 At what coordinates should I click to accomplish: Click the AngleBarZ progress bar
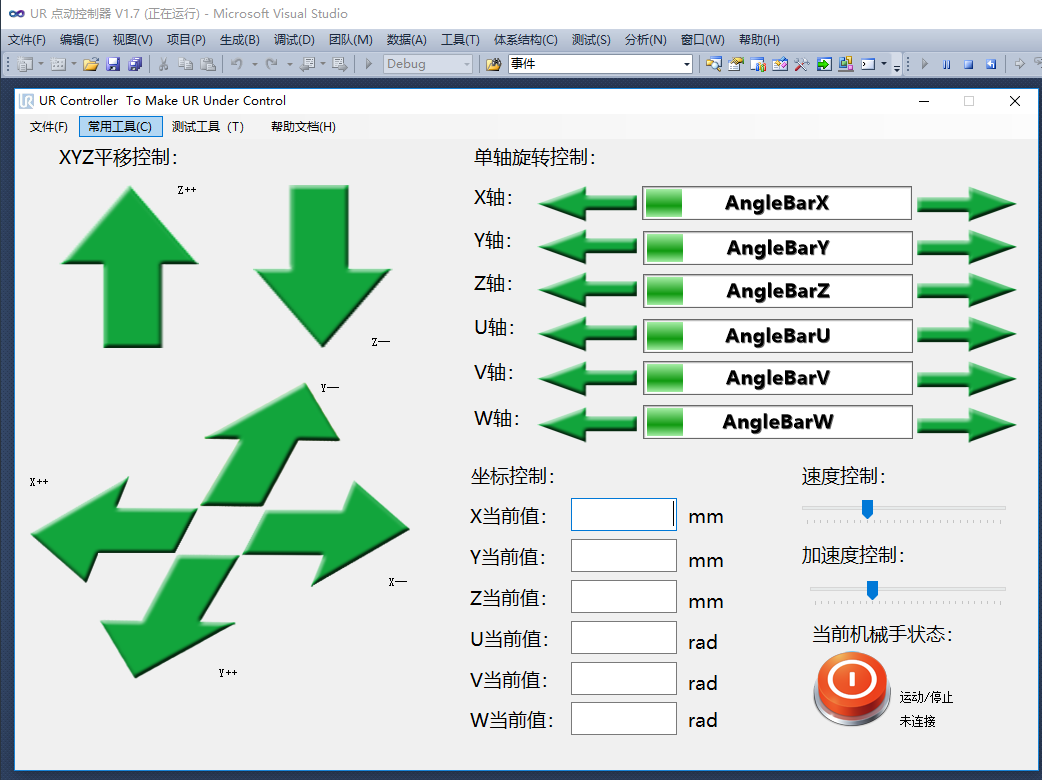click(x=776, y=291)
